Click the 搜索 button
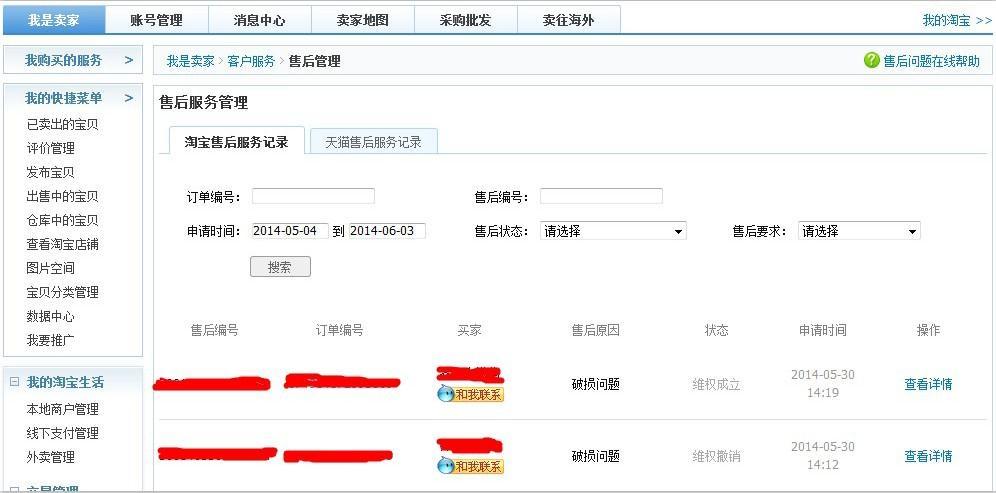The height and width of the screenshot is (493, 996). 280,267
